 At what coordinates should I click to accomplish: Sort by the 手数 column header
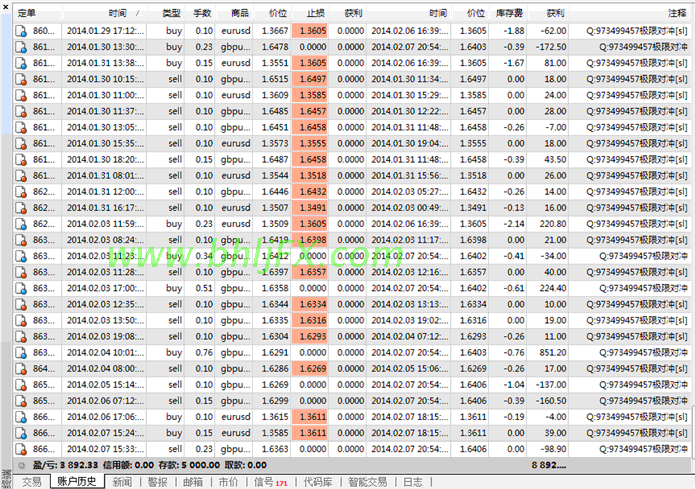[x=200, y=13]
